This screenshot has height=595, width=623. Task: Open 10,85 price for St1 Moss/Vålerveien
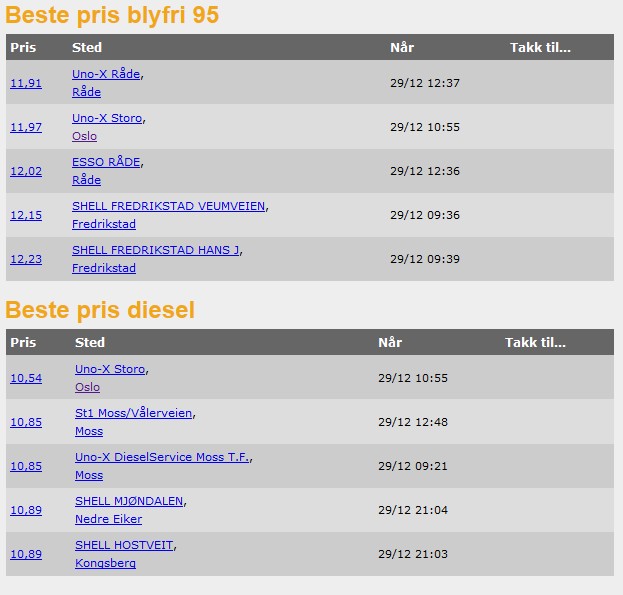tap(26, 422)
